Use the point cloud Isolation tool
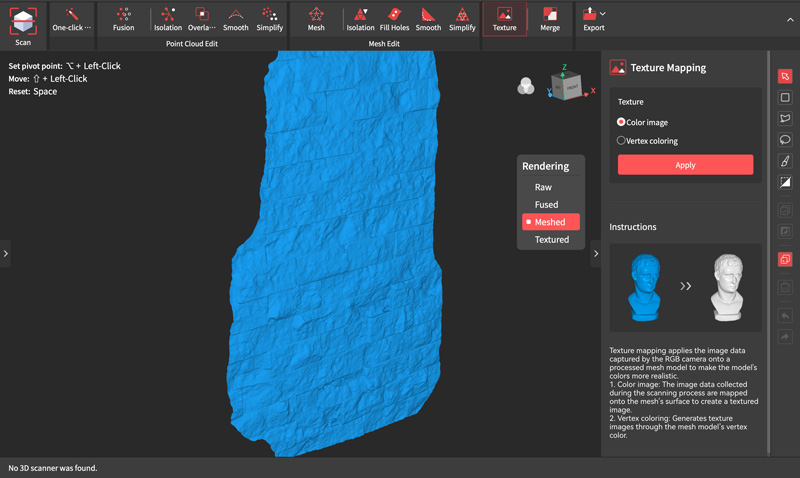 tap(168, 19)
